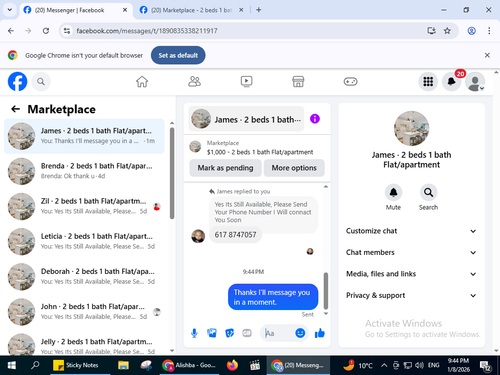This screenshot has width=500, height=375.
Task: Dismiss the default browser notification bar
Action: point(487,55)
